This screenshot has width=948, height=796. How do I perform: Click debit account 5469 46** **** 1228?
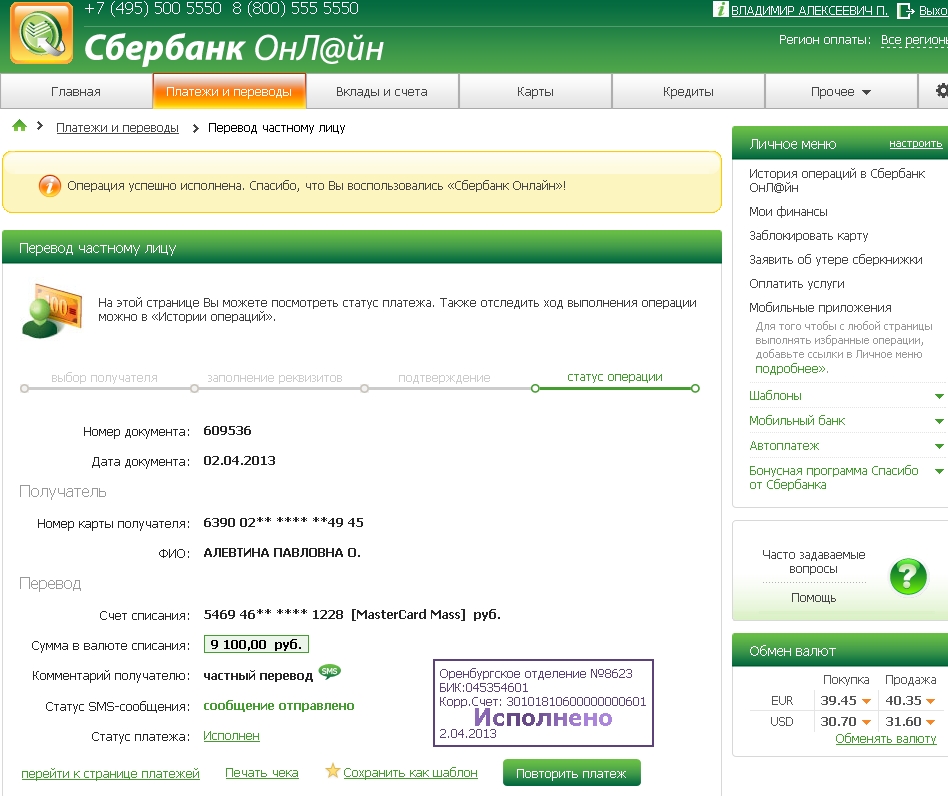click(x=273, y=614)
